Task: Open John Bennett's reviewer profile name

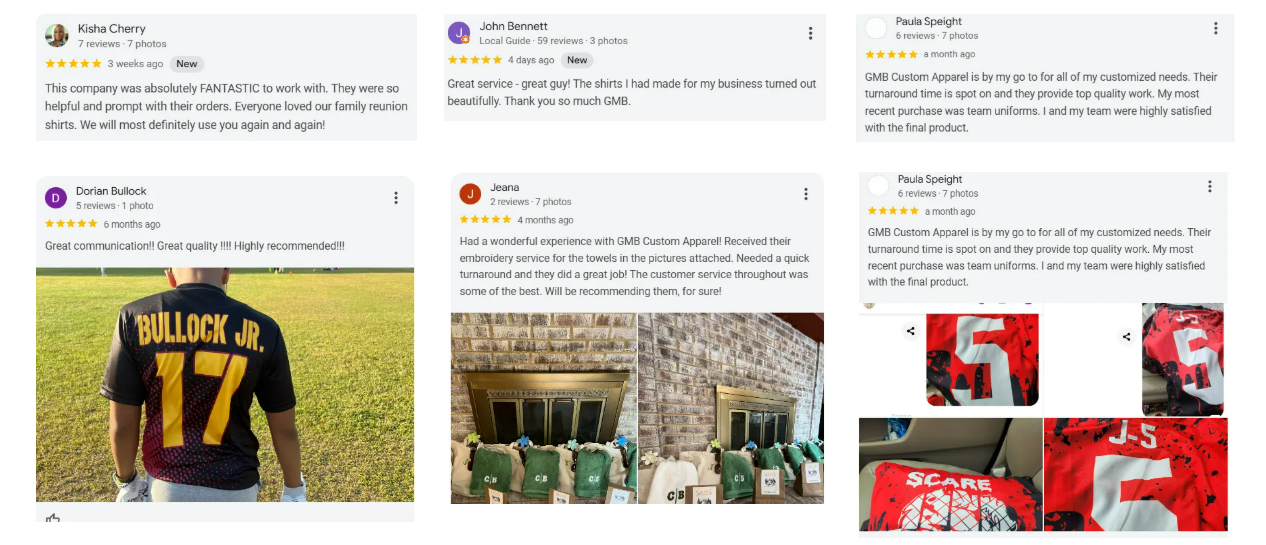Action: [x=513, y=26]
